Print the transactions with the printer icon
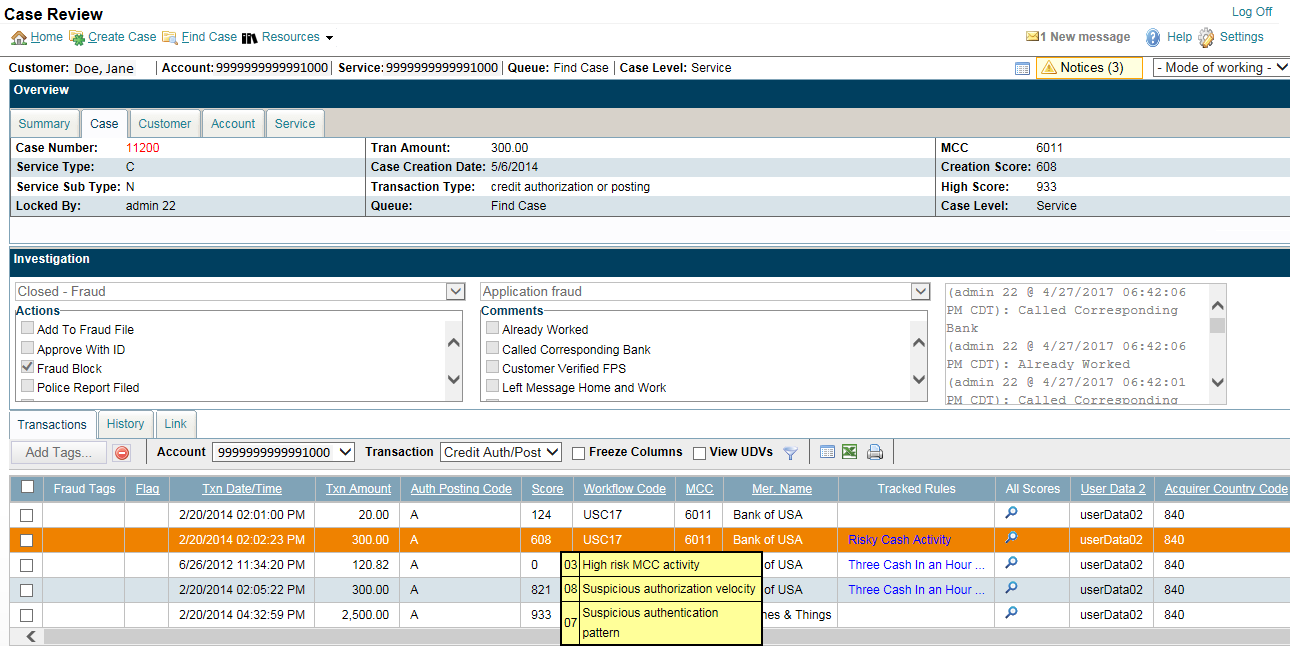 [875, 452]
